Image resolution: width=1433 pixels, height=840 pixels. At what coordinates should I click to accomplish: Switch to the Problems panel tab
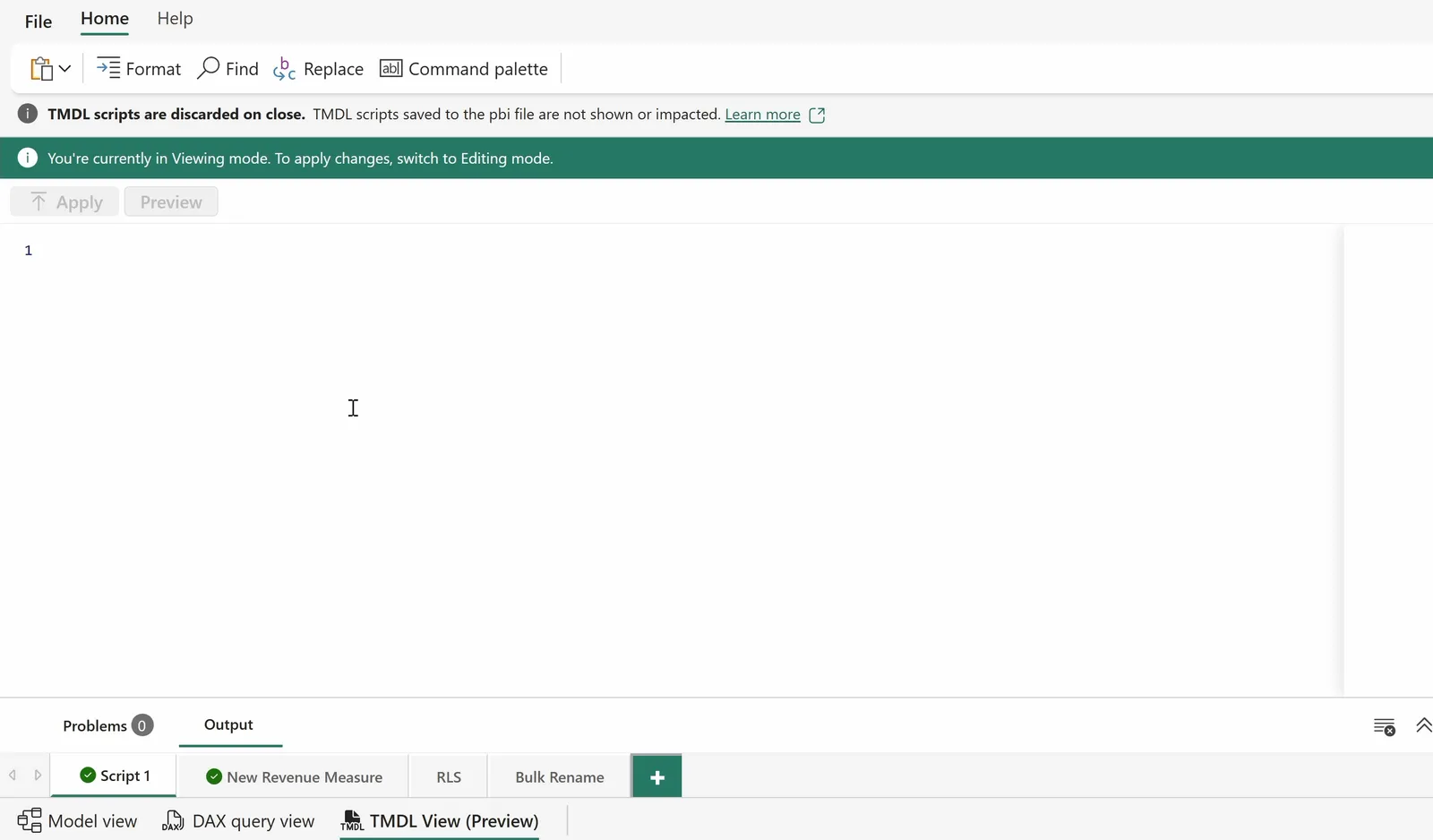[x=107, y=725]
